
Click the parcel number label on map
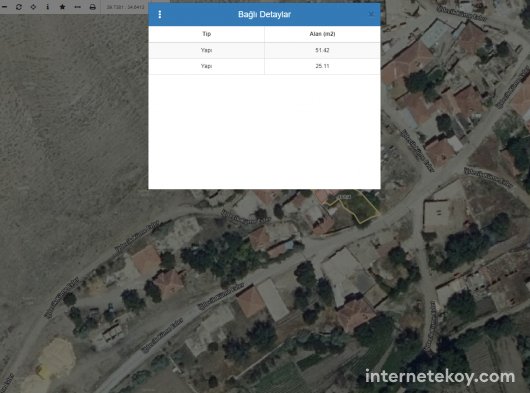point(344,197)
